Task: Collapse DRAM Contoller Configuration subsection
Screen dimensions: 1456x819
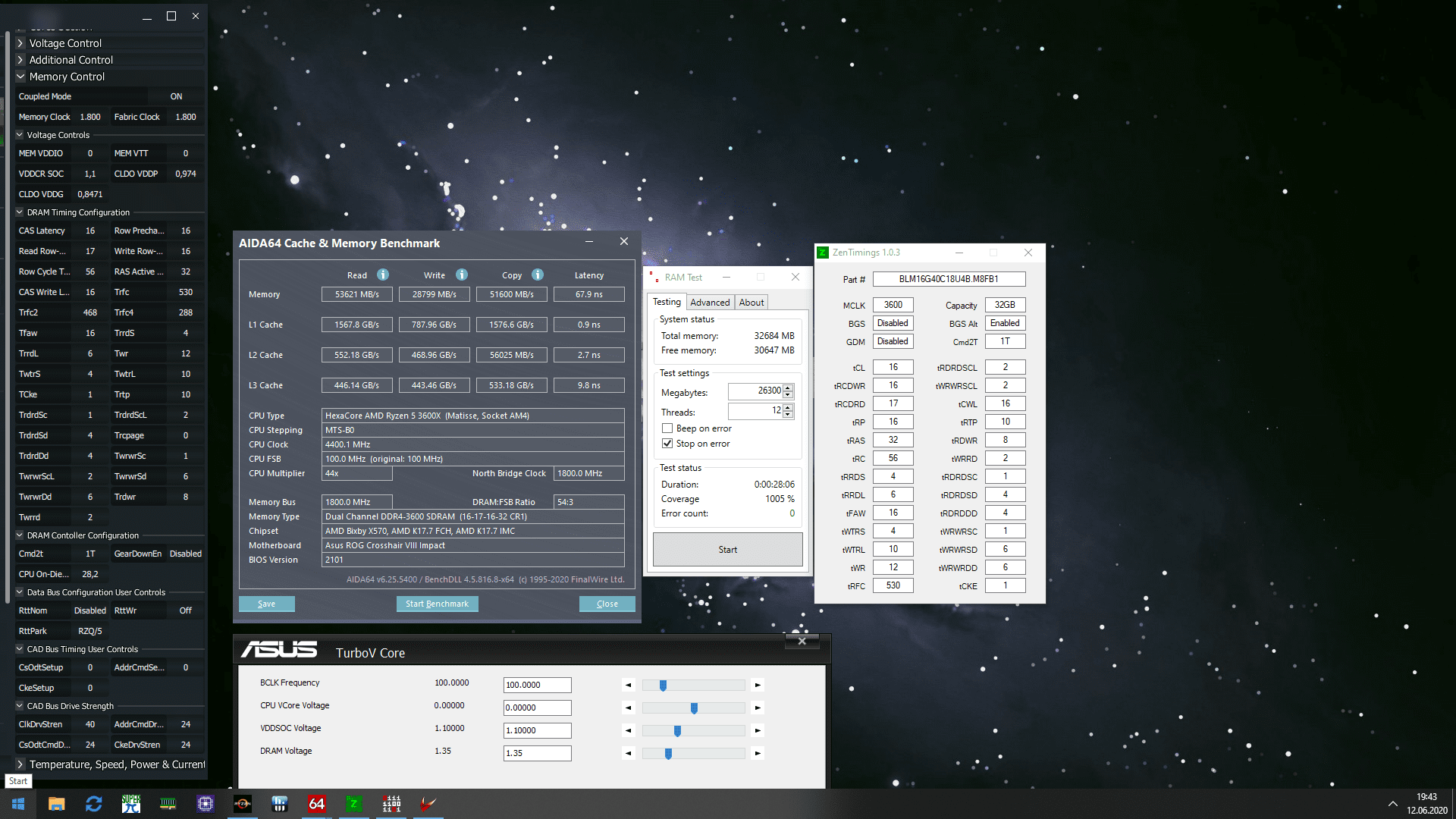Action: pos(20,535)
